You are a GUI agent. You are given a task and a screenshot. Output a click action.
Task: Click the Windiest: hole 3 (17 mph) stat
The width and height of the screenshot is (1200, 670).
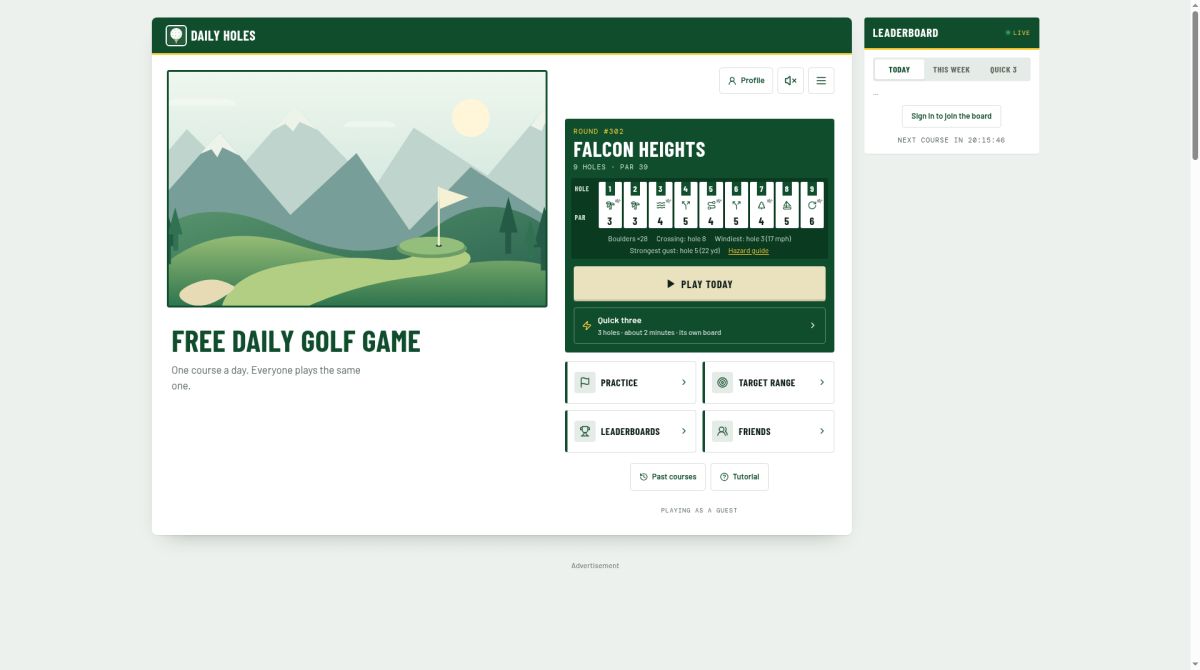coord(753,239)
